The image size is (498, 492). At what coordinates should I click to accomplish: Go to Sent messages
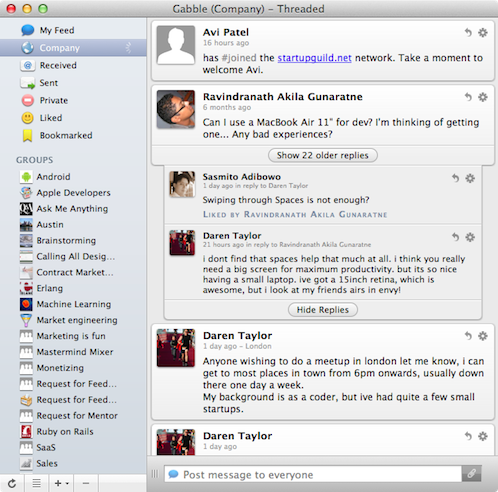pyautogui.click(x=73, y=83)
